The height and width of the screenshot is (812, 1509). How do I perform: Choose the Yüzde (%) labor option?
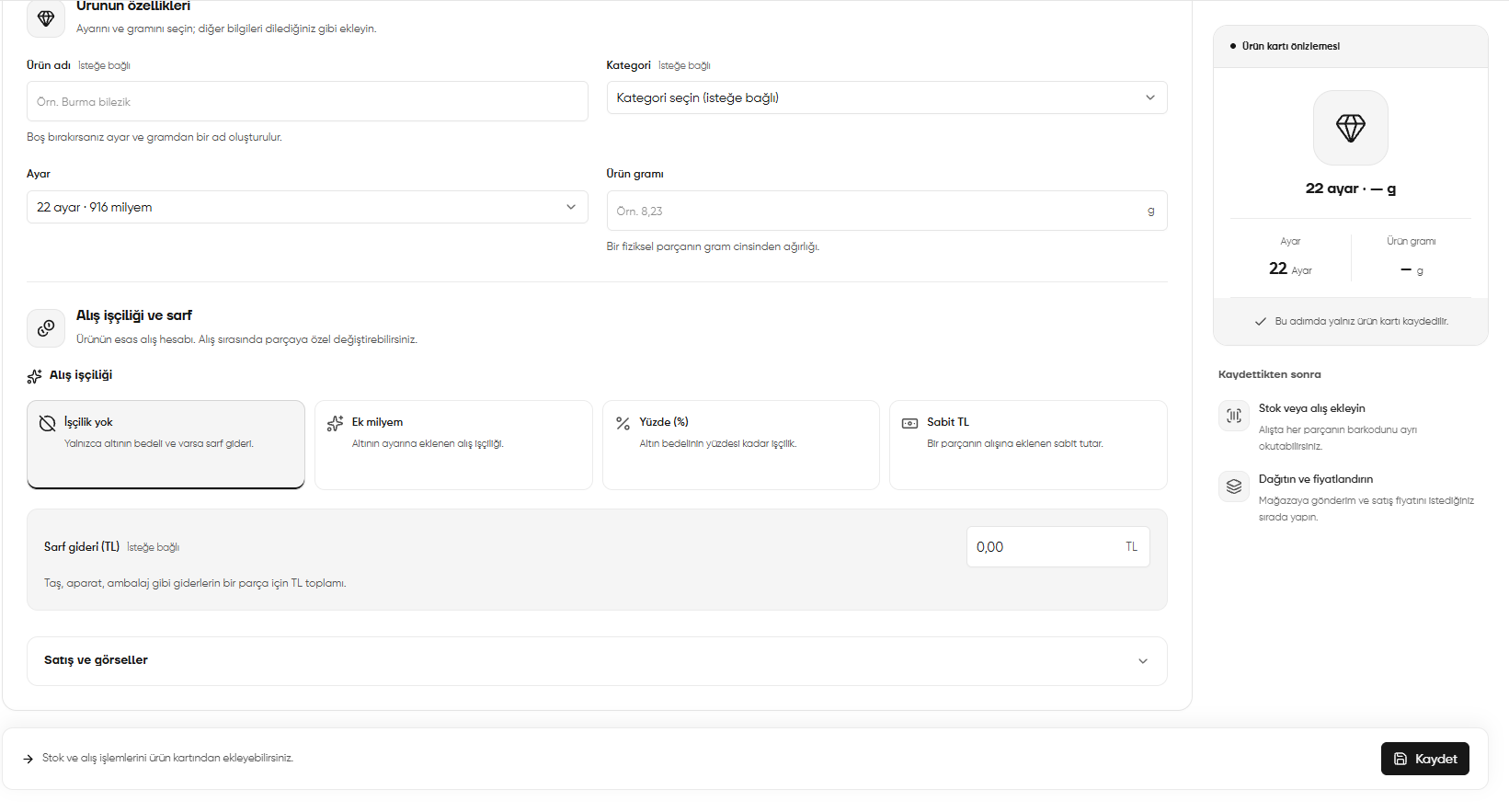click(x=741, y=445)
